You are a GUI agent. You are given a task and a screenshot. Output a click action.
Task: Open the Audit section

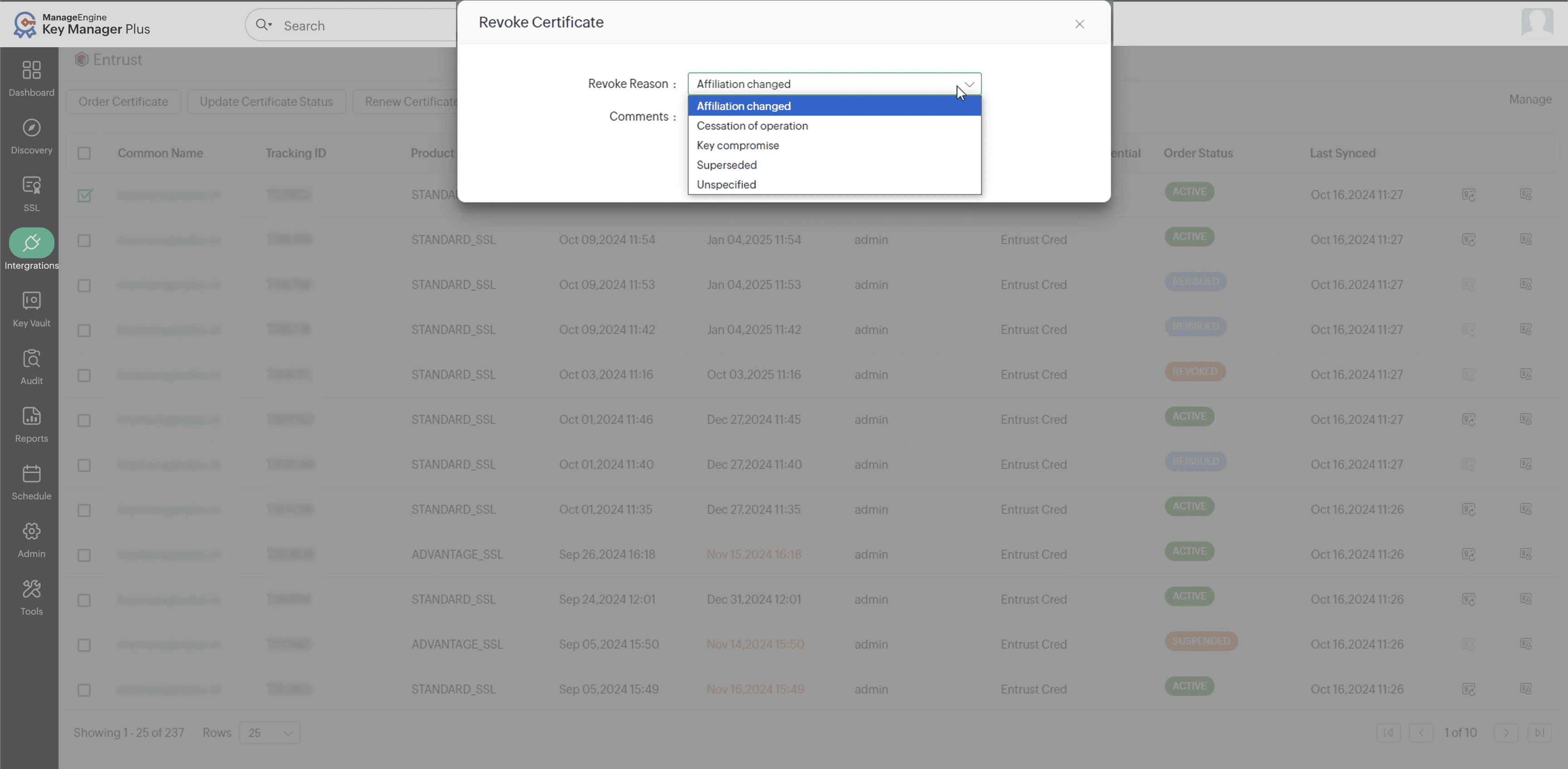(x=32, y=358)
